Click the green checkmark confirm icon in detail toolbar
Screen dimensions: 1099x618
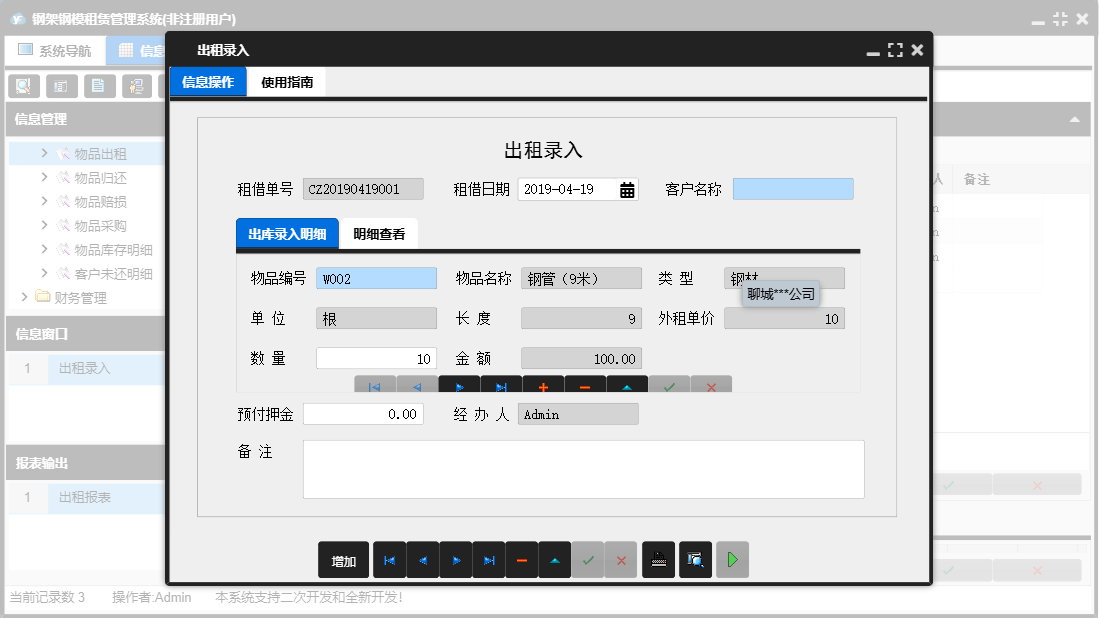point(670,384)
